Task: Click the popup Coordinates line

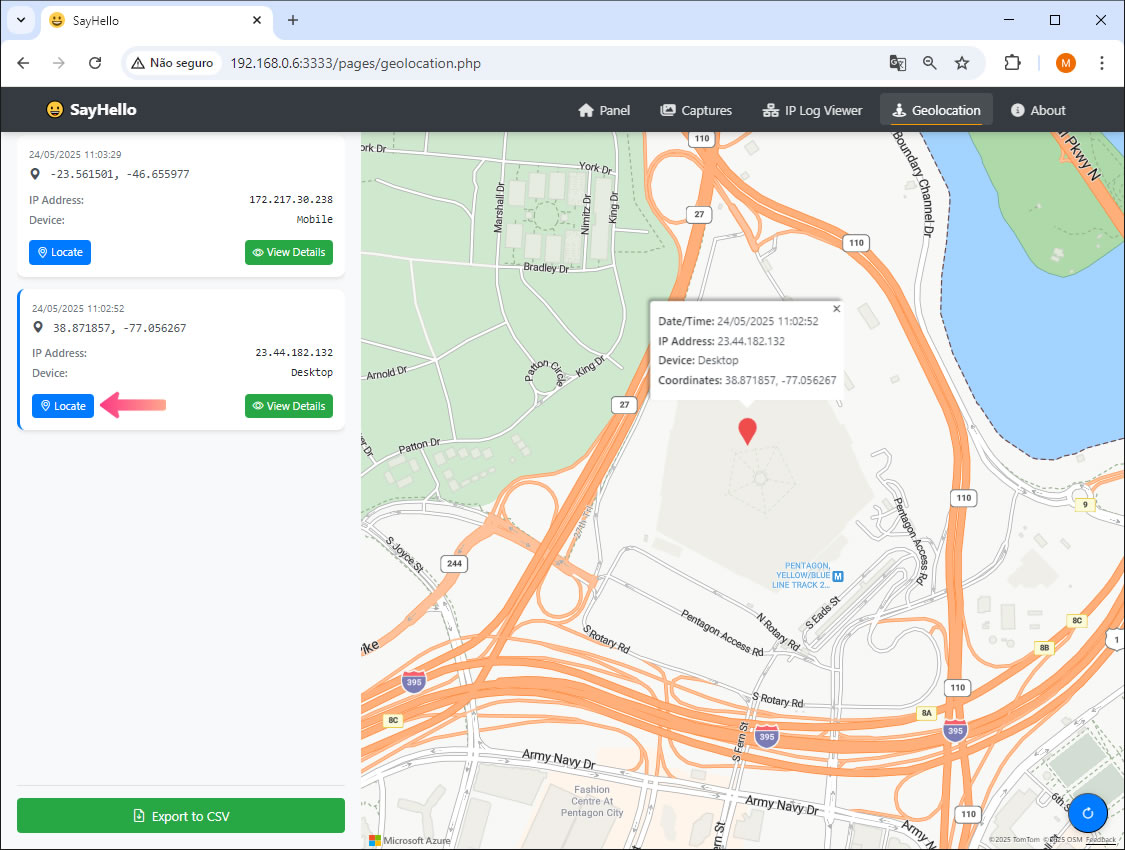Action: click(747, 380)
